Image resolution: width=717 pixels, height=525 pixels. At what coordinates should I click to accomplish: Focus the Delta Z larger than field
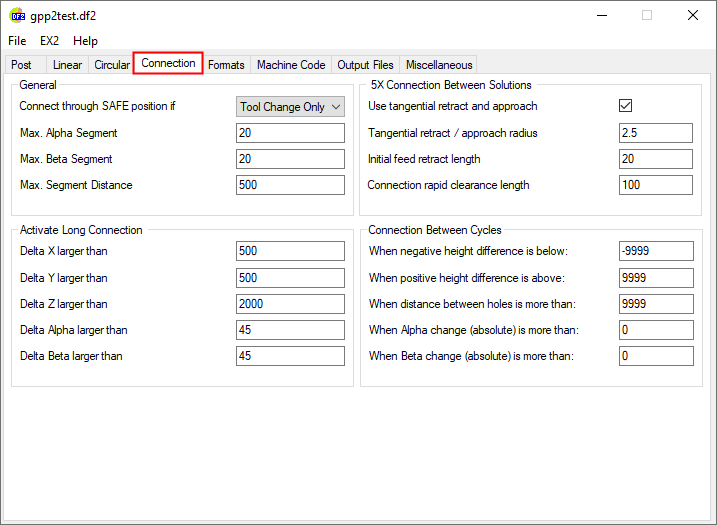click(x=290, y=304)
